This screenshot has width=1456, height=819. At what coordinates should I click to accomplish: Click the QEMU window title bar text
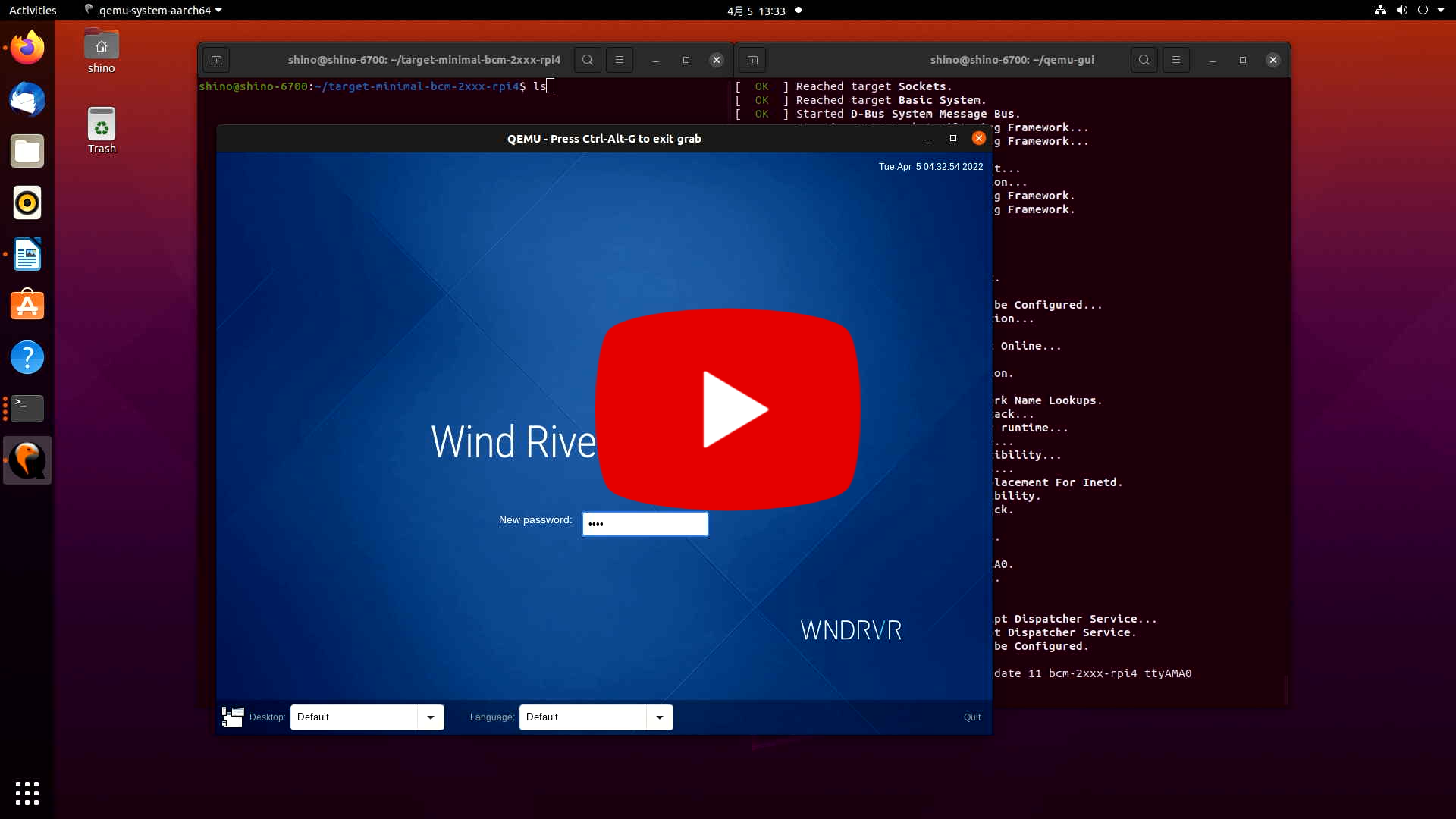(604, 139)
